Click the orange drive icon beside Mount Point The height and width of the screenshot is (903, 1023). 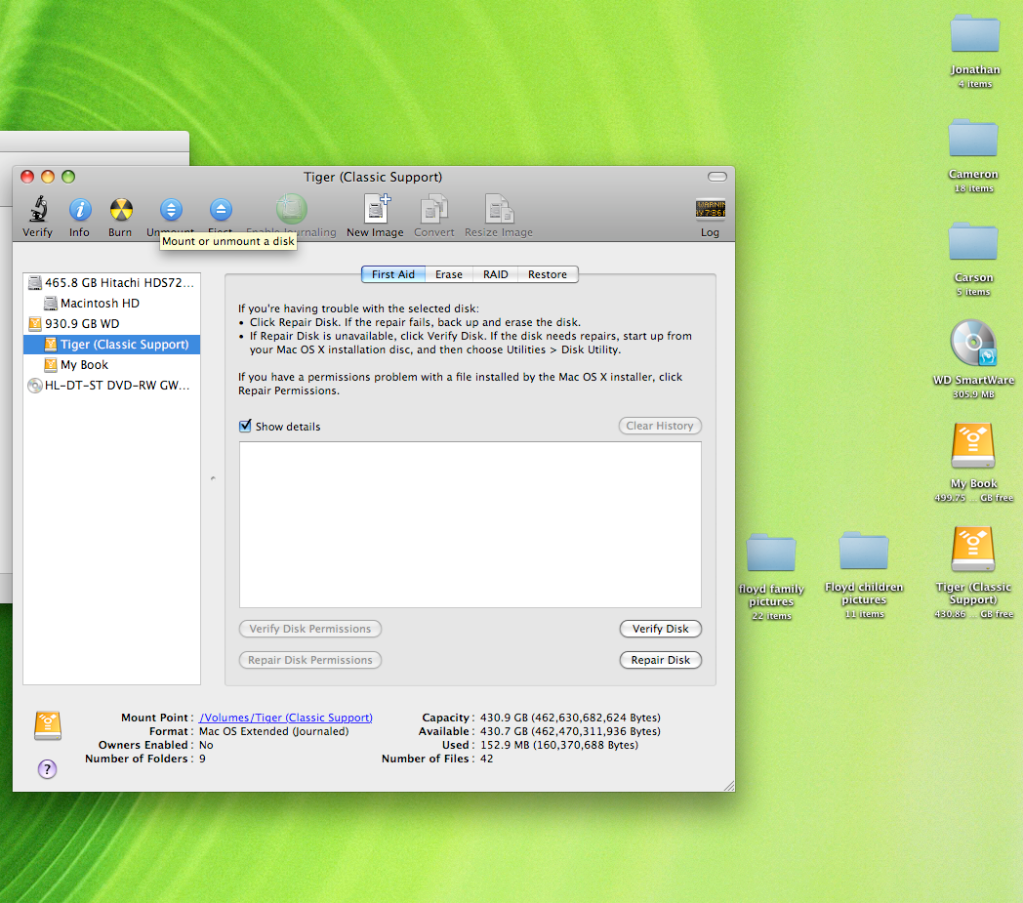pos(48,726)
